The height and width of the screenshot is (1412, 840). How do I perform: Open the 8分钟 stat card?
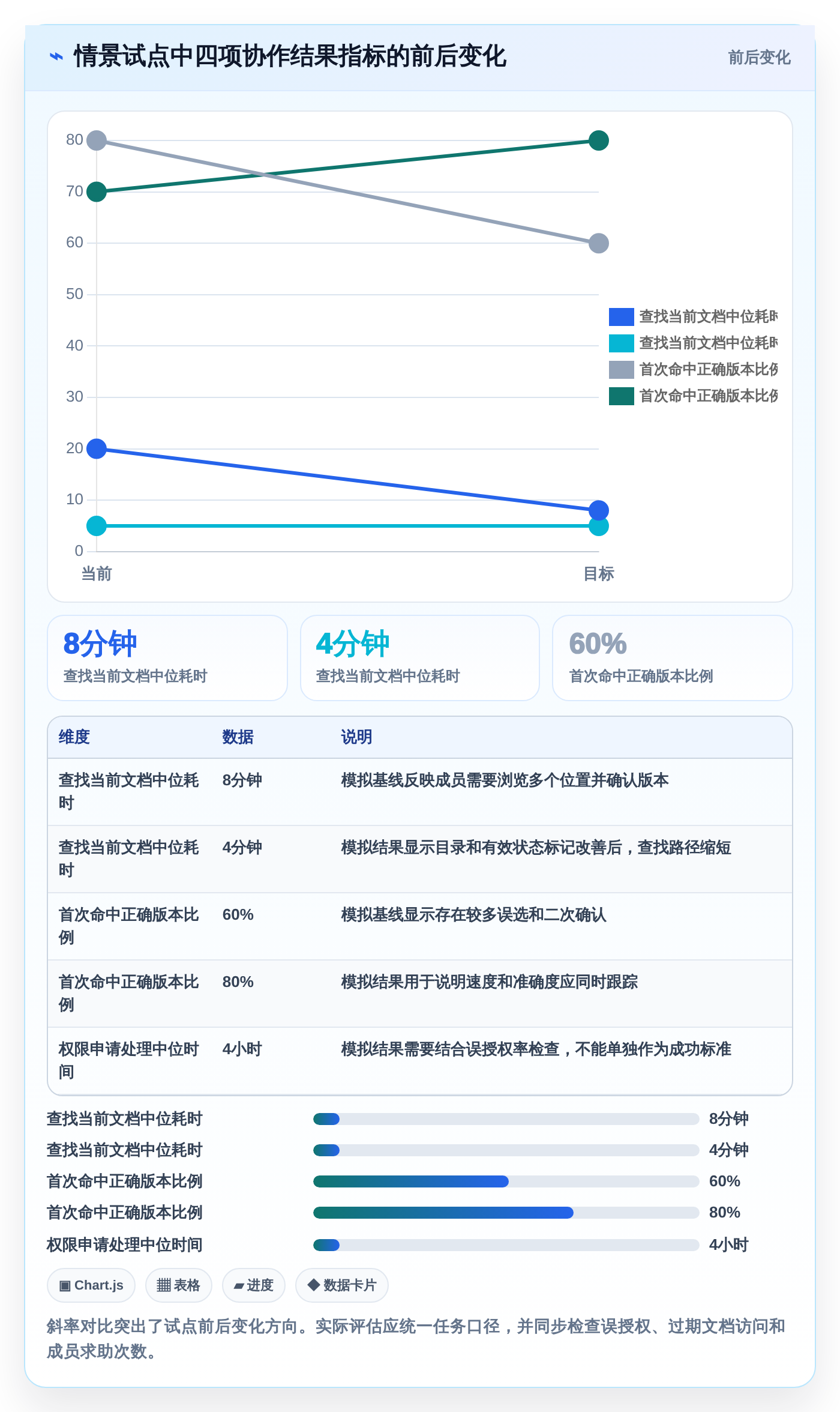tap(167, 658)
